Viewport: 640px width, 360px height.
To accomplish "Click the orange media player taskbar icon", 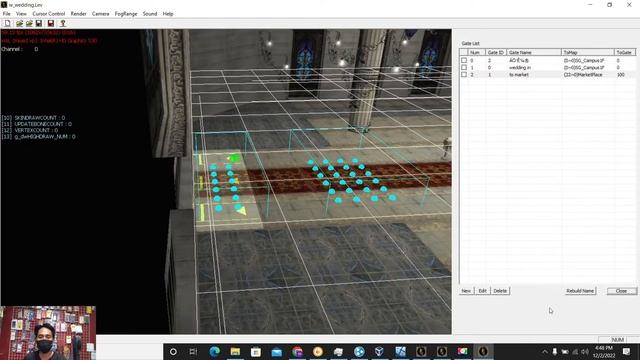I will [318, 351].
